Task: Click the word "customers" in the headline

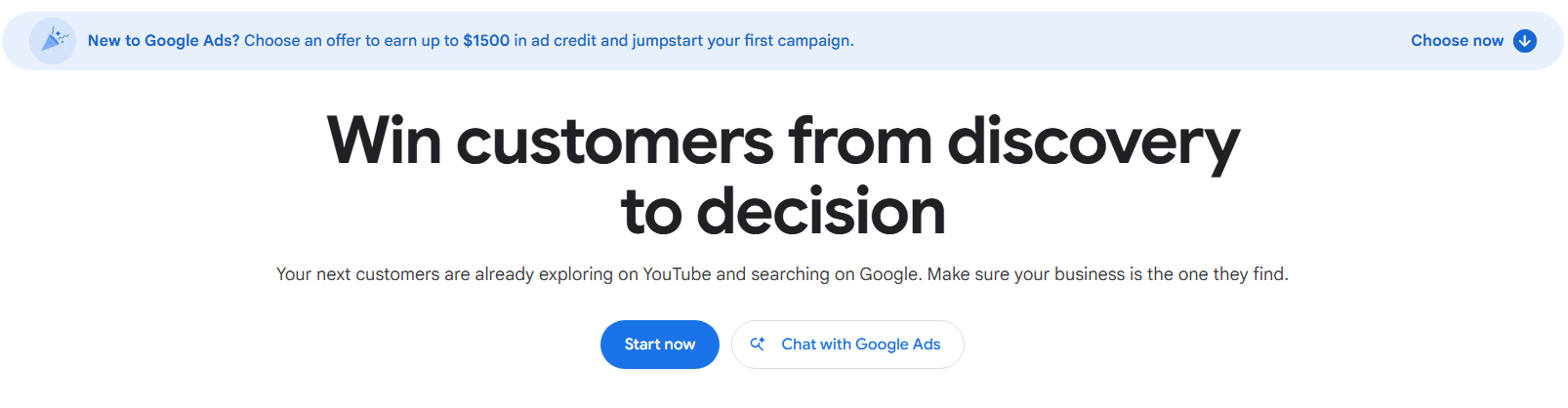Action: coord(615,142)
